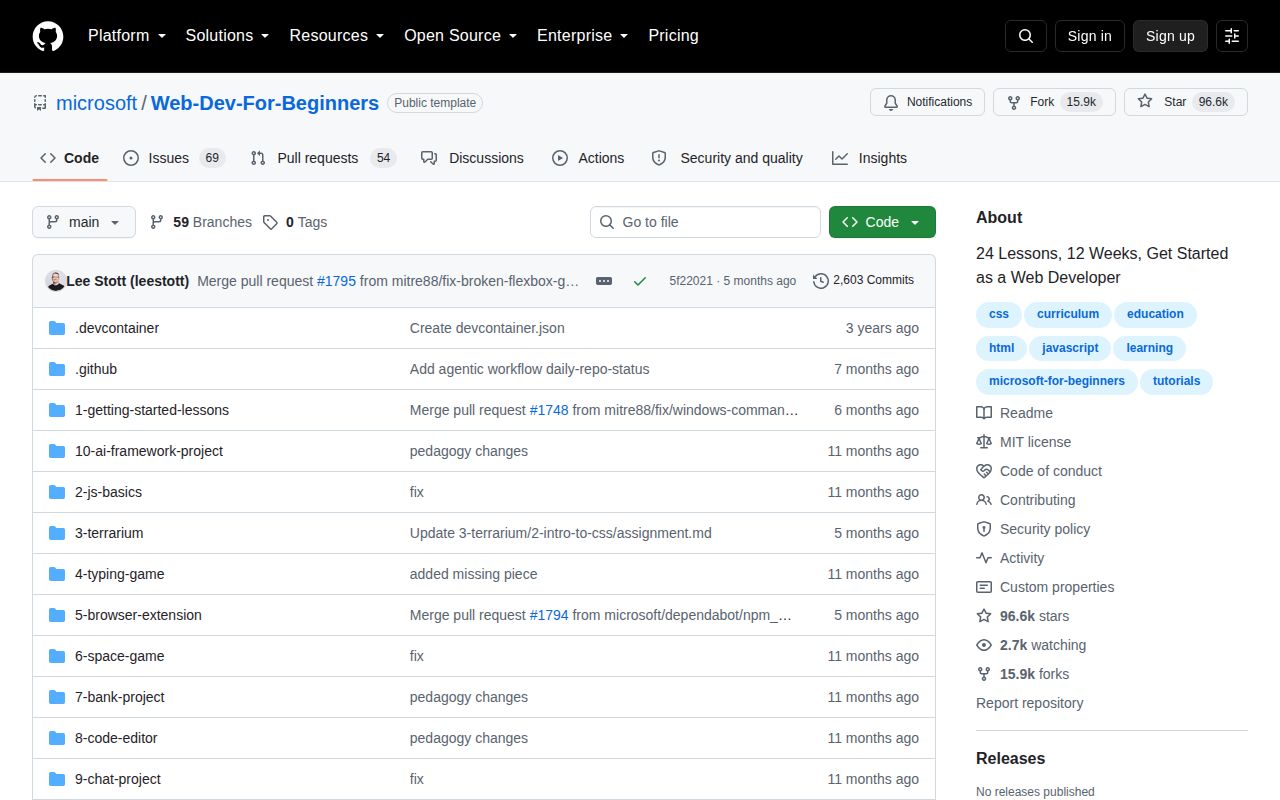Click the 10-ai-framework-project folder icon
The image size is (1280, 800).
[x=57, y=451]
